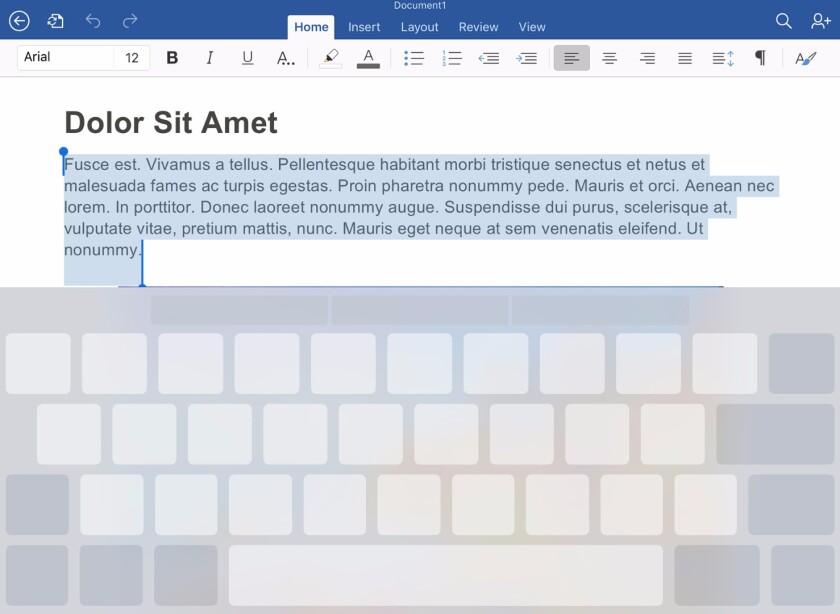Change font size 12

point(132,57)
